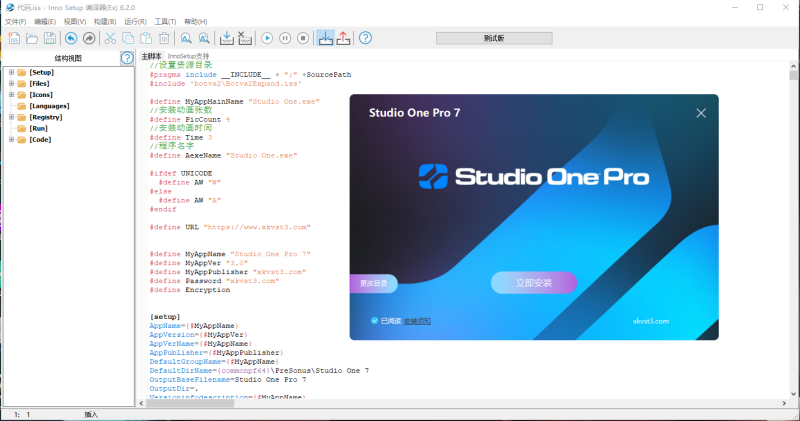The height and width of the screenshot is (421, 800).
Task: Create a new ISS script file
Action: tap(14, 38)
